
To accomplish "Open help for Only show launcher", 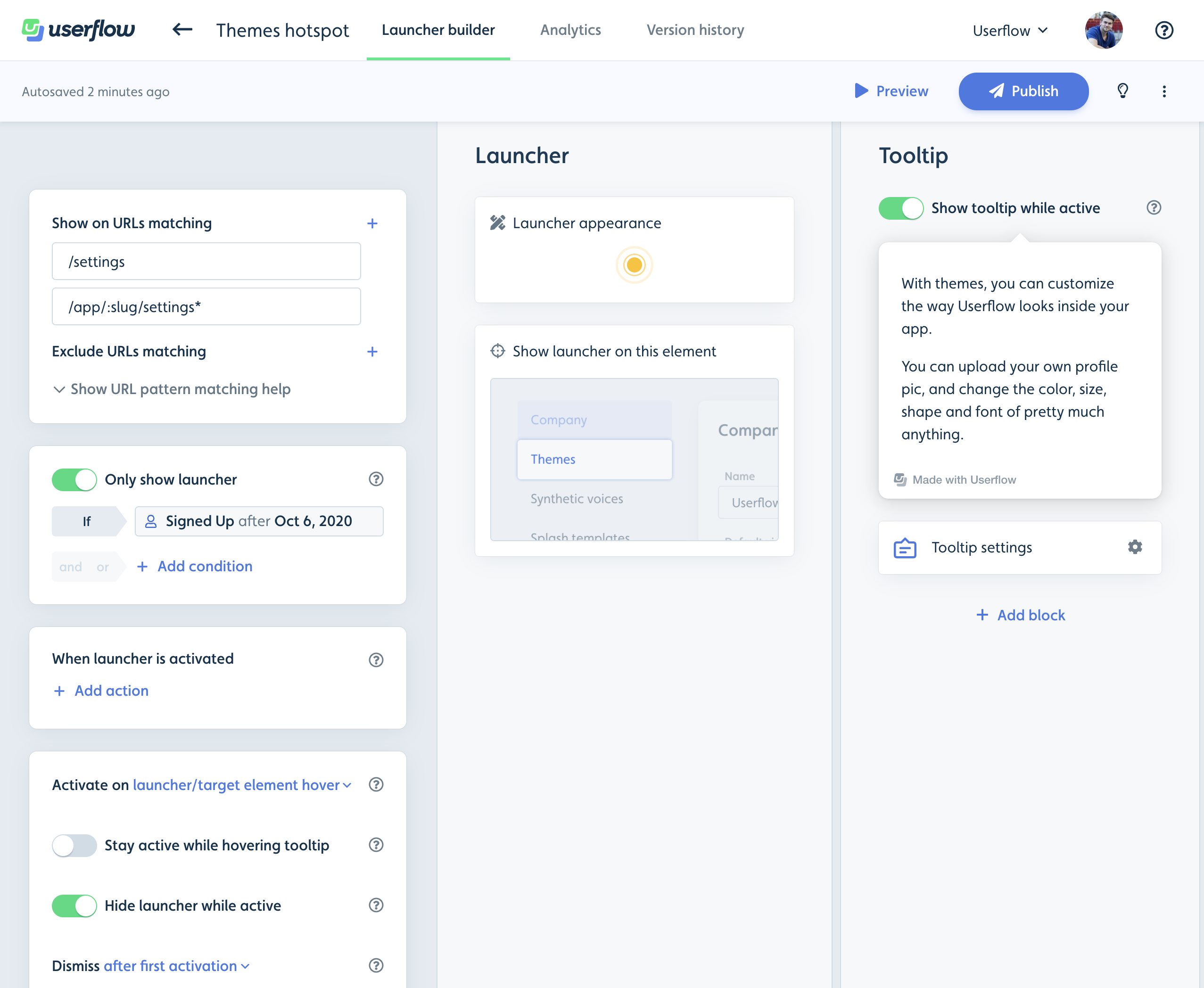I will pos(376,479).
